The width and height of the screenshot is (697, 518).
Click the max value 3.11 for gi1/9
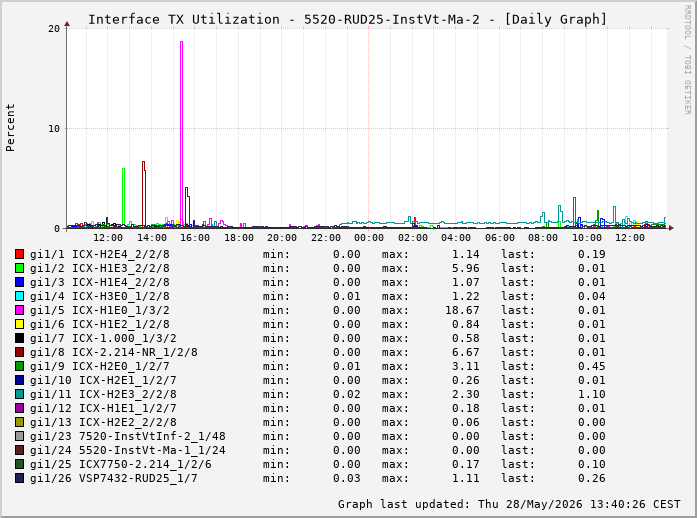[x=466, y=366]
